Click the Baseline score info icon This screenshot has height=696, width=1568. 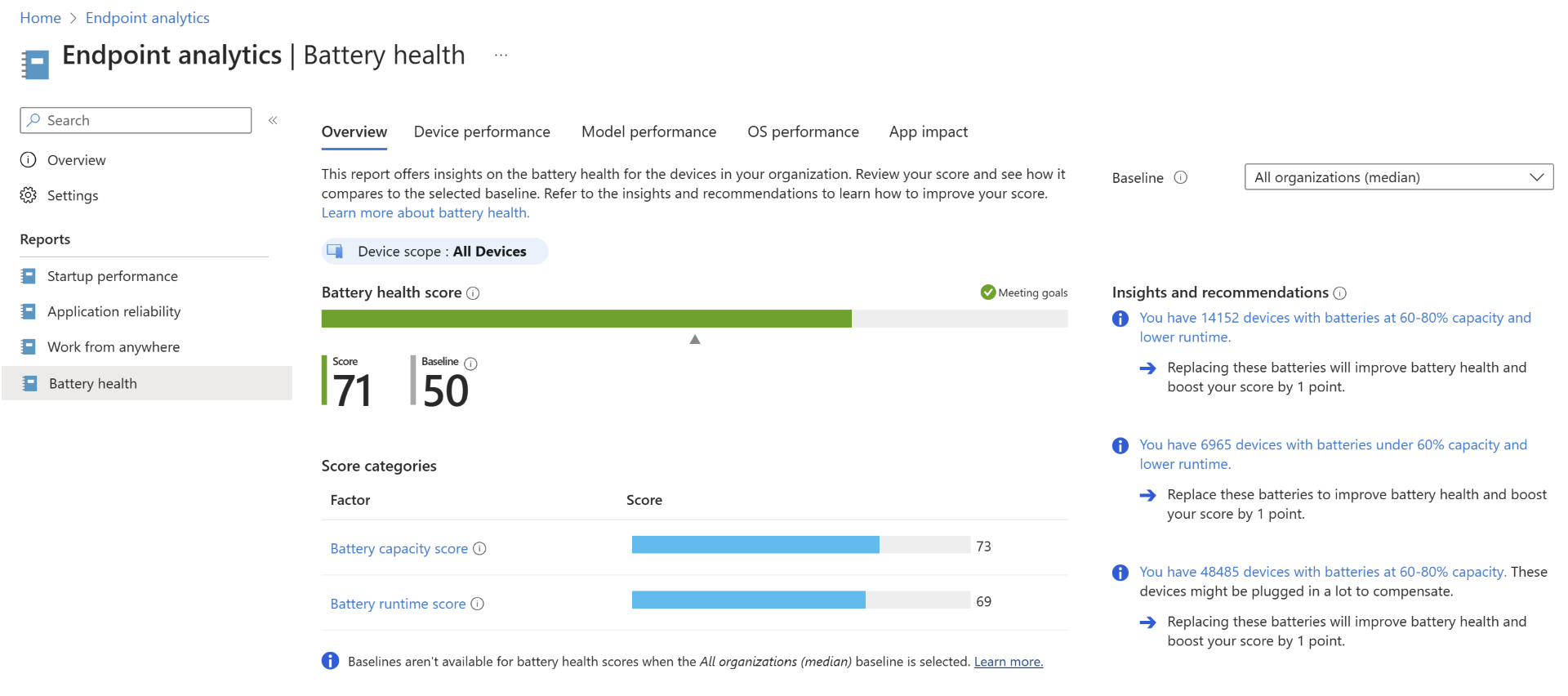click(x=471, y=364)
